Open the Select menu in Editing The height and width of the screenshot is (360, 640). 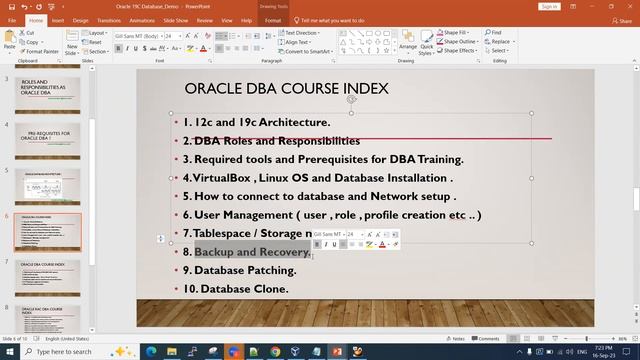coord(496,51)
